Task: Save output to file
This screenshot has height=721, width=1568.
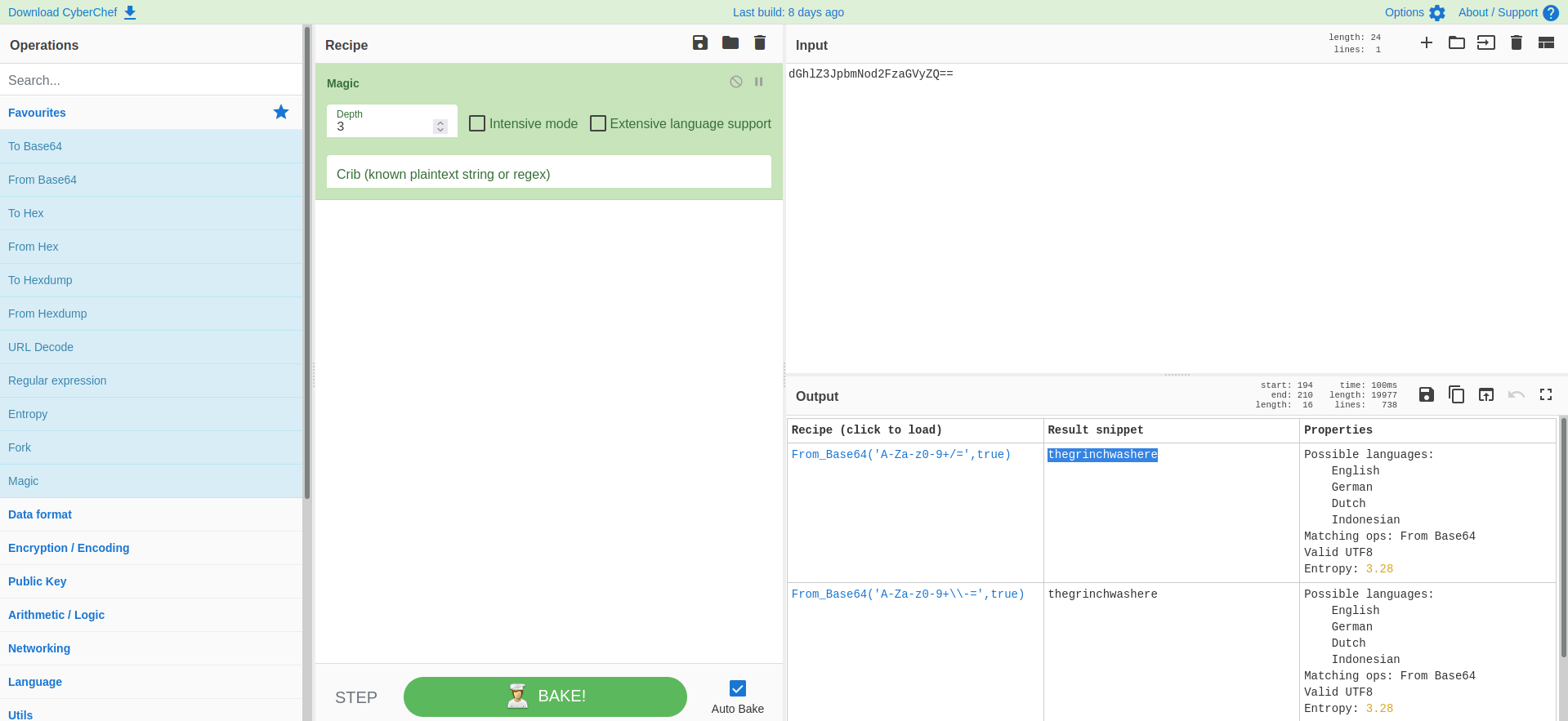Action: 1427,395
